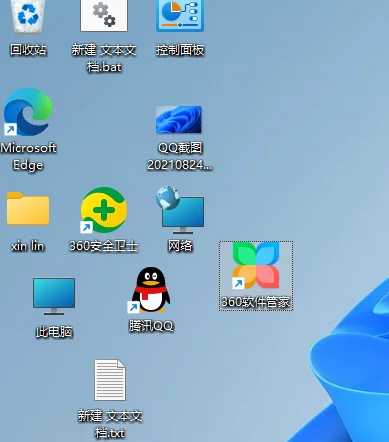Select the This PC (此电脑) icon
Image resolution: width=389 pixels, height=442 pixels.
click(54, 297)
